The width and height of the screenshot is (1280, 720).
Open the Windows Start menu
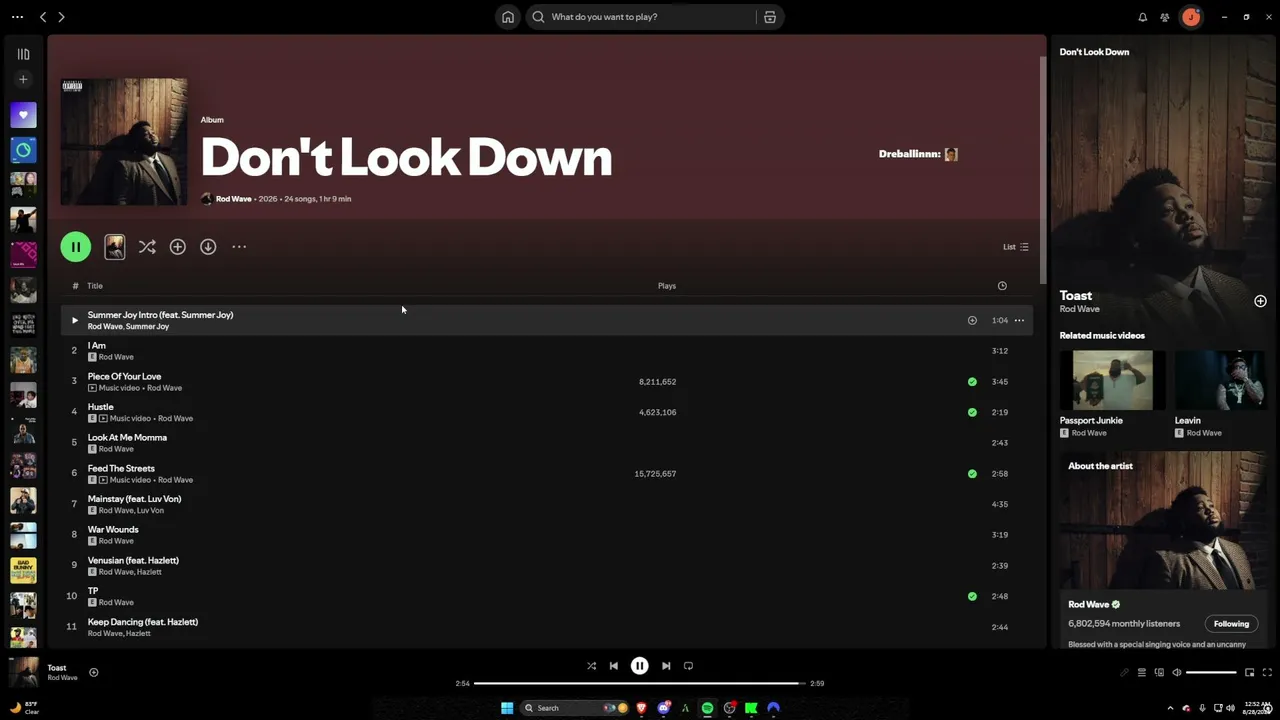coord(507,708)
